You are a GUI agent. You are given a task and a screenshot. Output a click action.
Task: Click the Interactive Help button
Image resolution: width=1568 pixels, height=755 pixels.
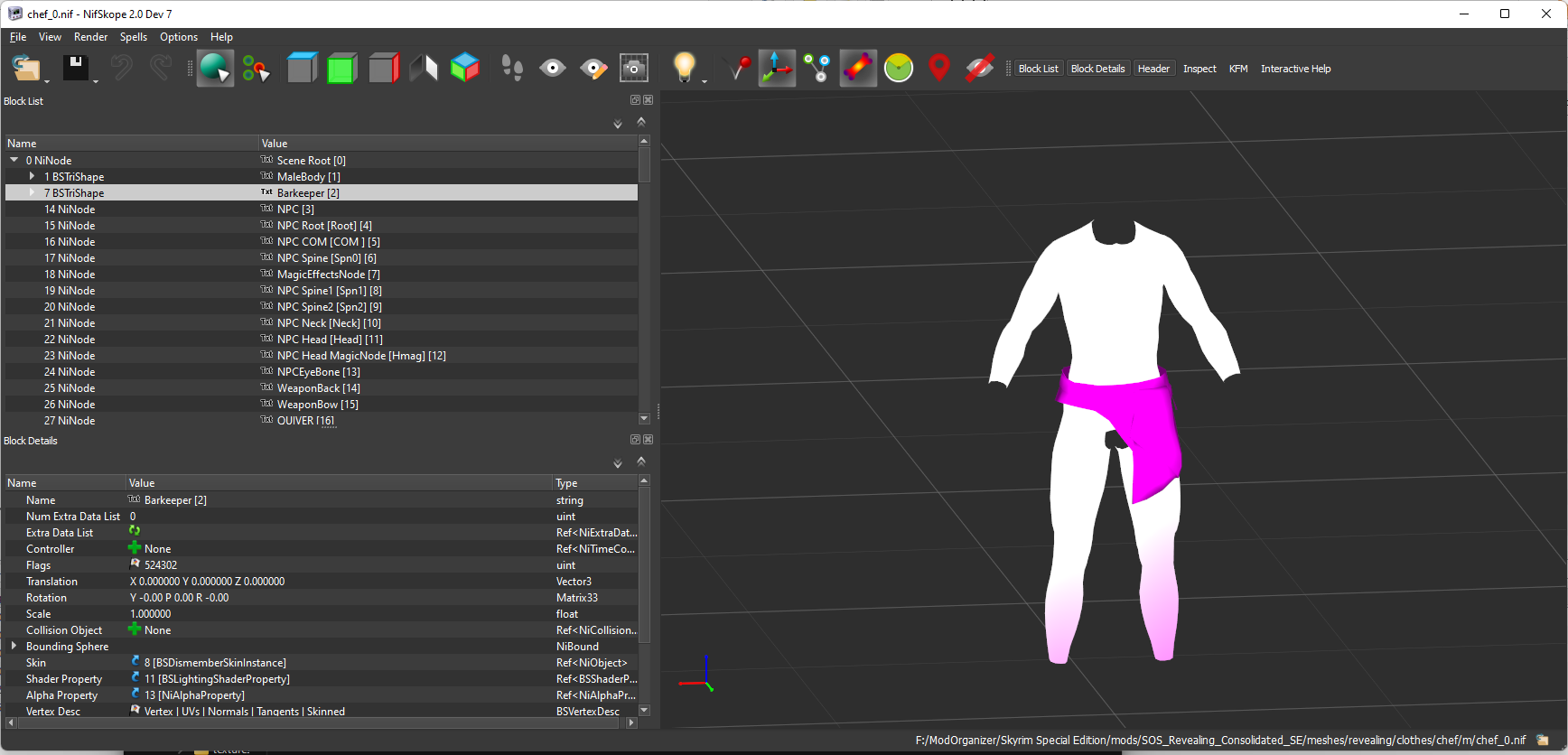(1295, 69)
